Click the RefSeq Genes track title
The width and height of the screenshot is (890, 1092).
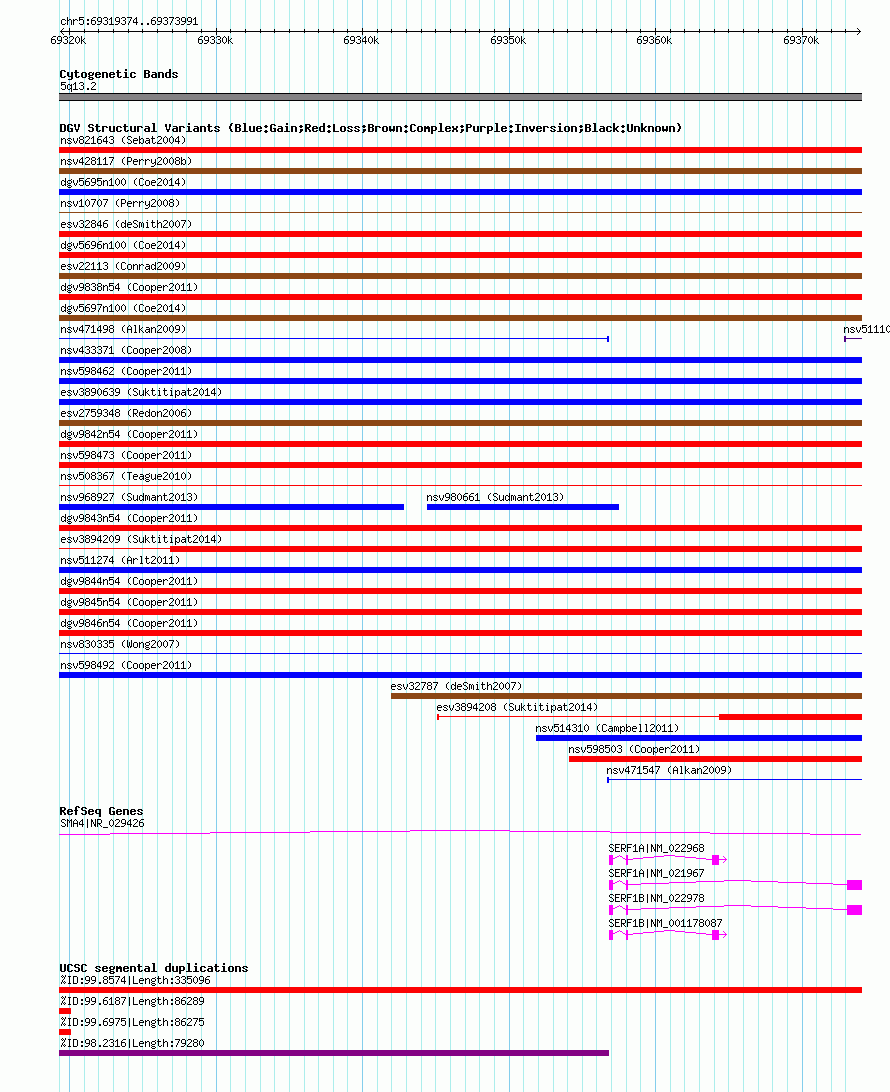(101, 811)
